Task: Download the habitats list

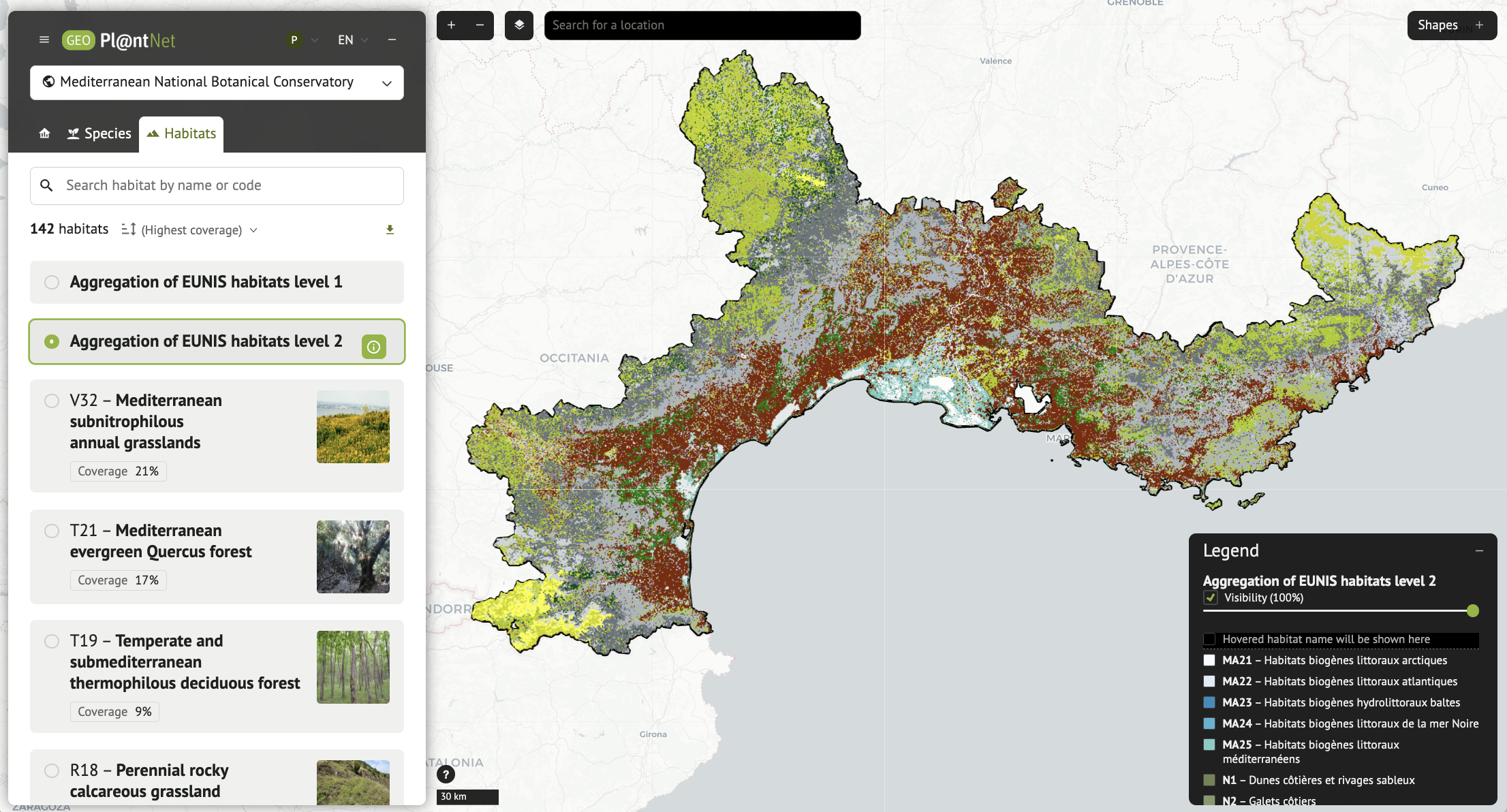Action: tap(390, 230)
